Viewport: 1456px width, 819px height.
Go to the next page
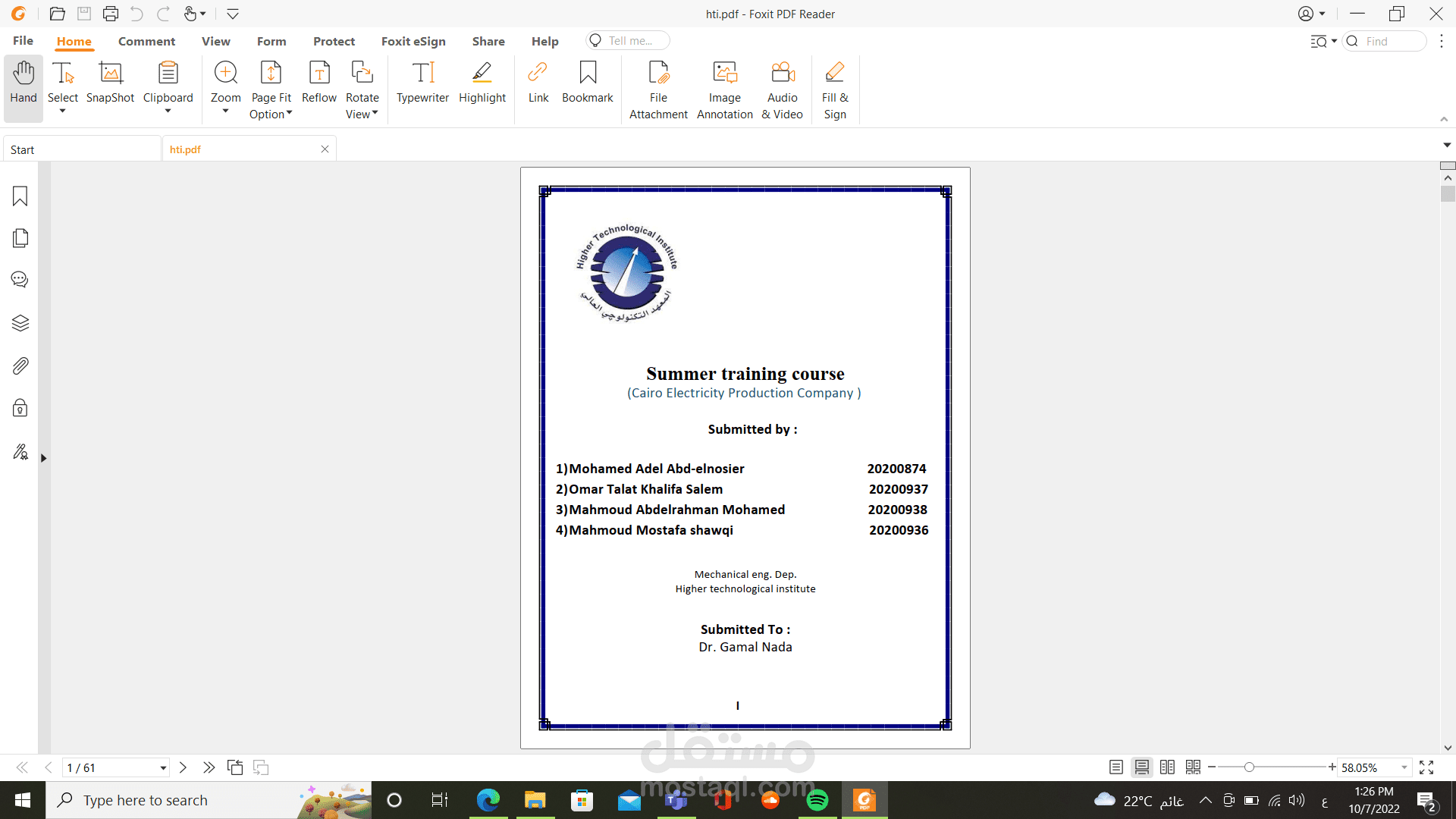183,767
